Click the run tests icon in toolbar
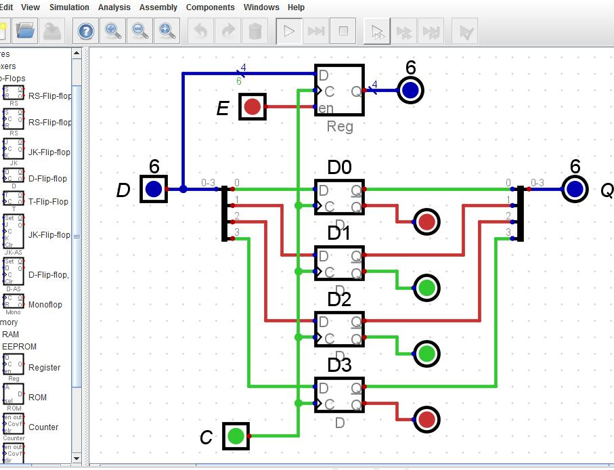Viewport: 614px width, 470px height. click(466, 31)
